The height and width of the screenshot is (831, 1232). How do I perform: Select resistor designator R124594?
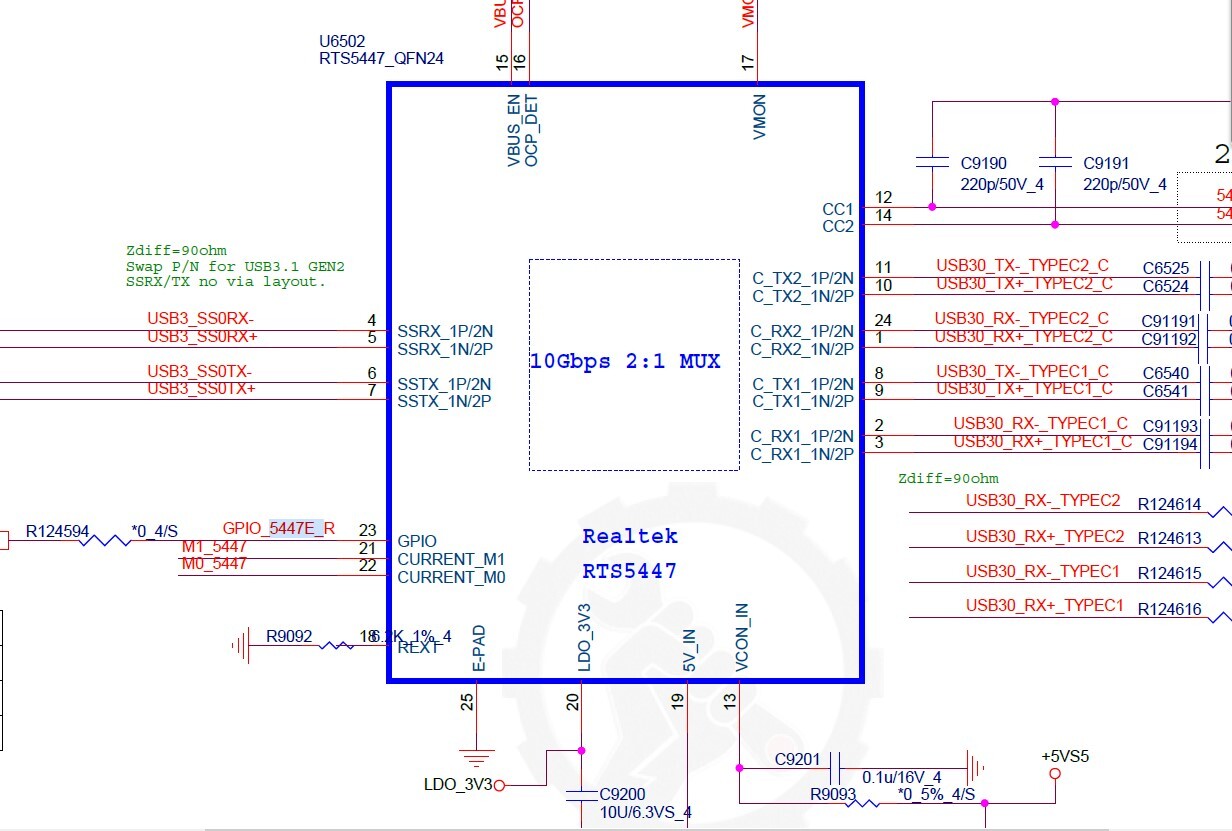57,531
